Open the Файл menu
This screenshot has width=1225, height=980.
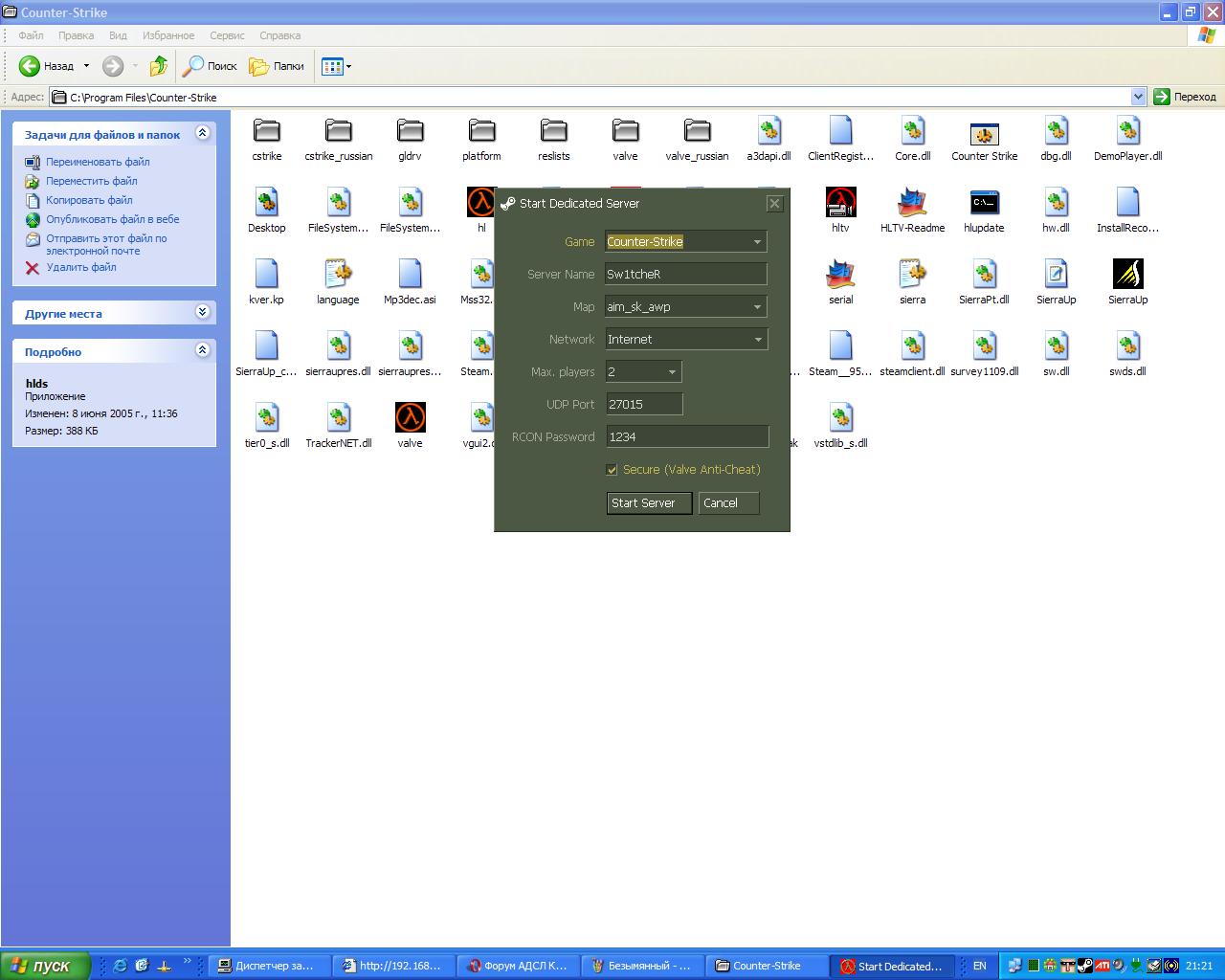(x=31, y=35)
